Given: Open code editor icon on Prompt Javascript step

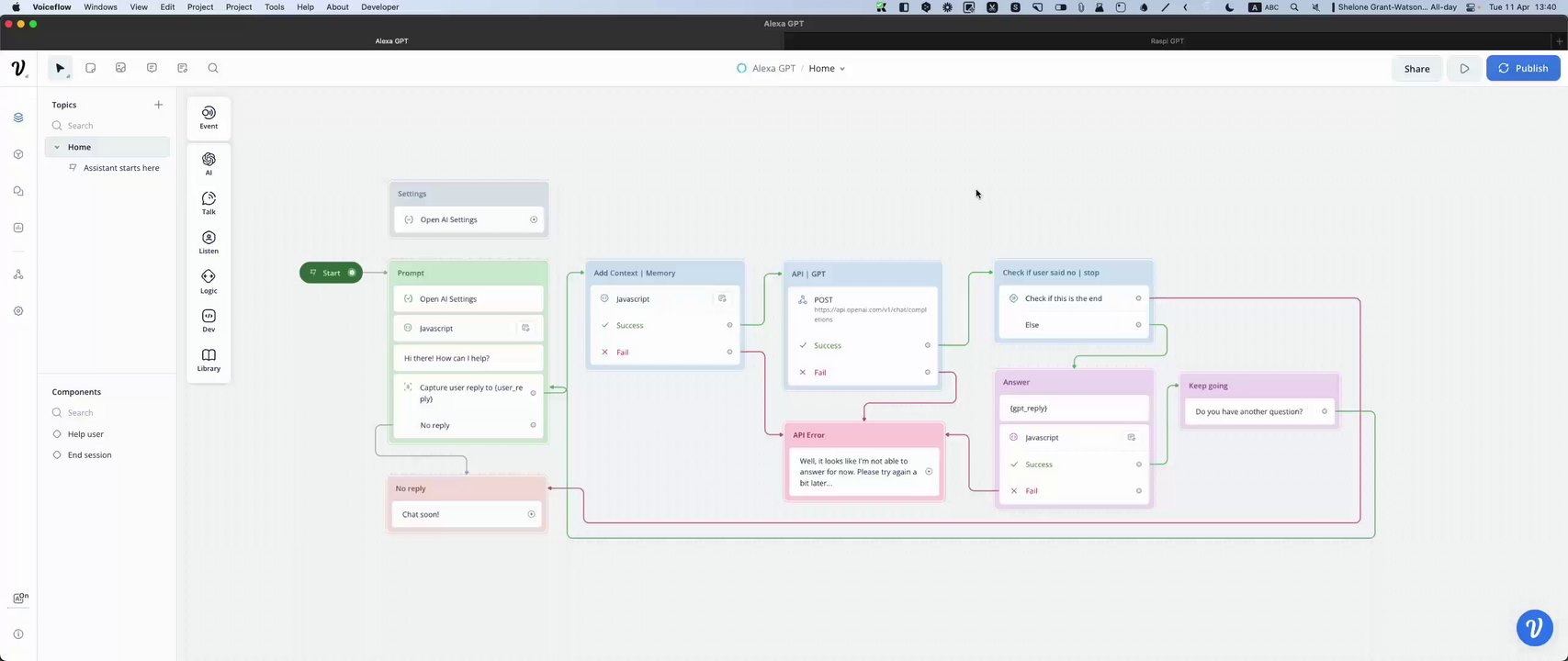Looking at the screenshot, I should [x=525, y=328].
